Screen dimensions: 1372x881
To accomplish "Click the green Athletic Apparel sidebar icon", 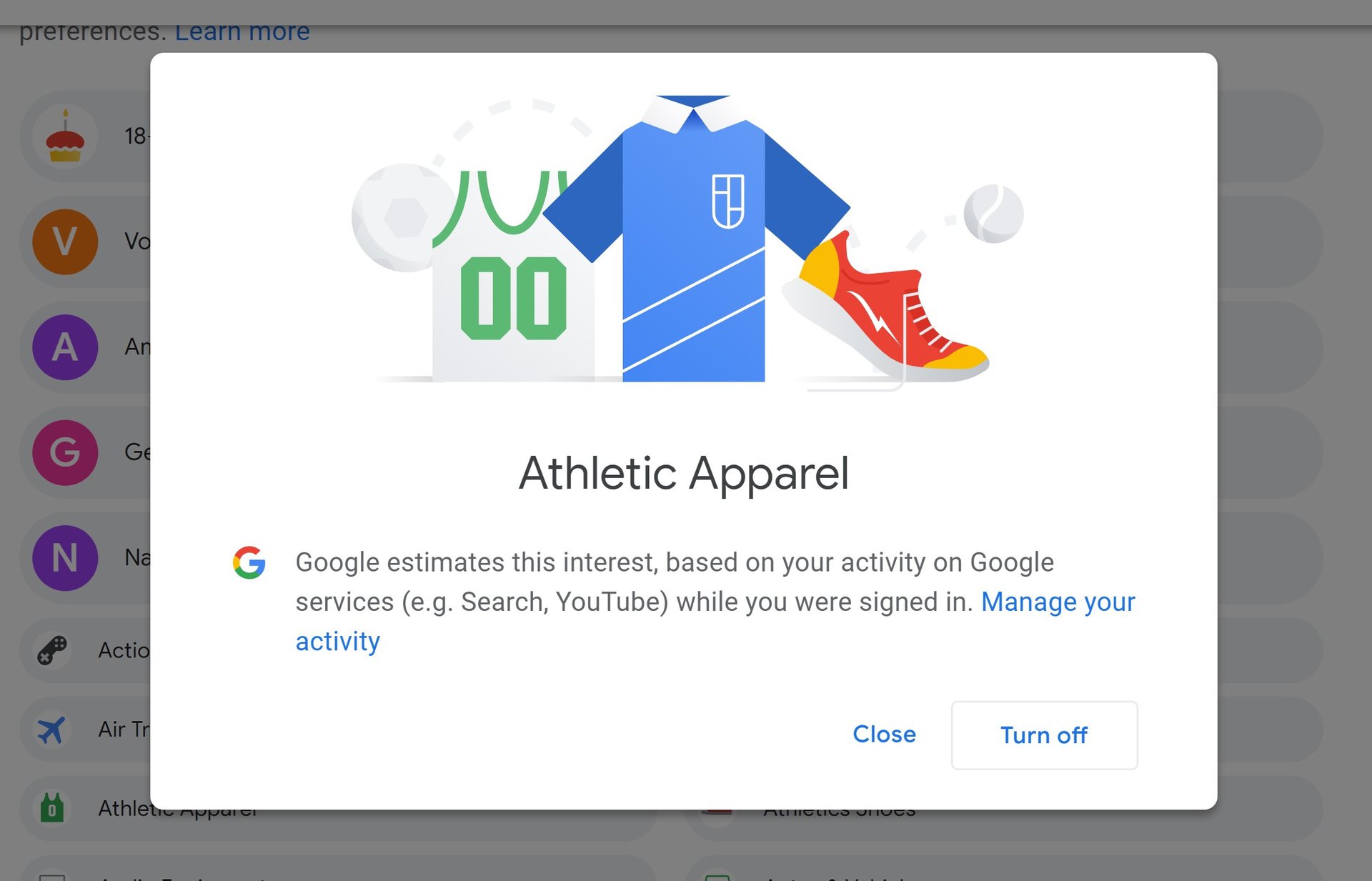I will point(51,808).
